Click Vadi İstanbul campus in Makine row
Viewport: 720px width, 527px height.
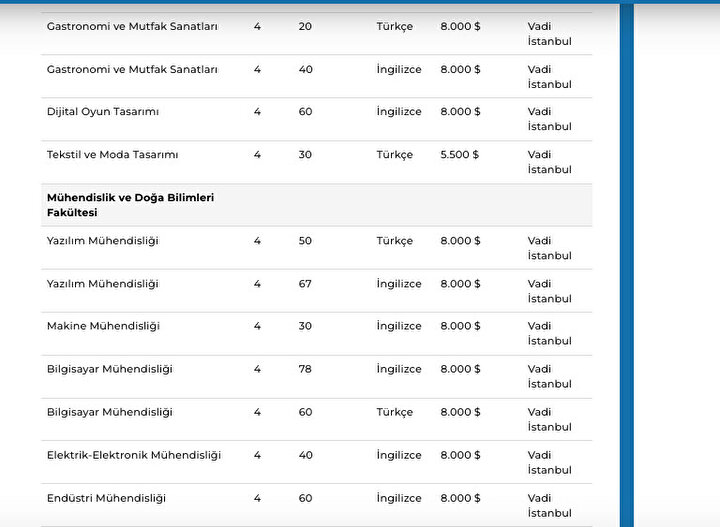pos(549,333)
